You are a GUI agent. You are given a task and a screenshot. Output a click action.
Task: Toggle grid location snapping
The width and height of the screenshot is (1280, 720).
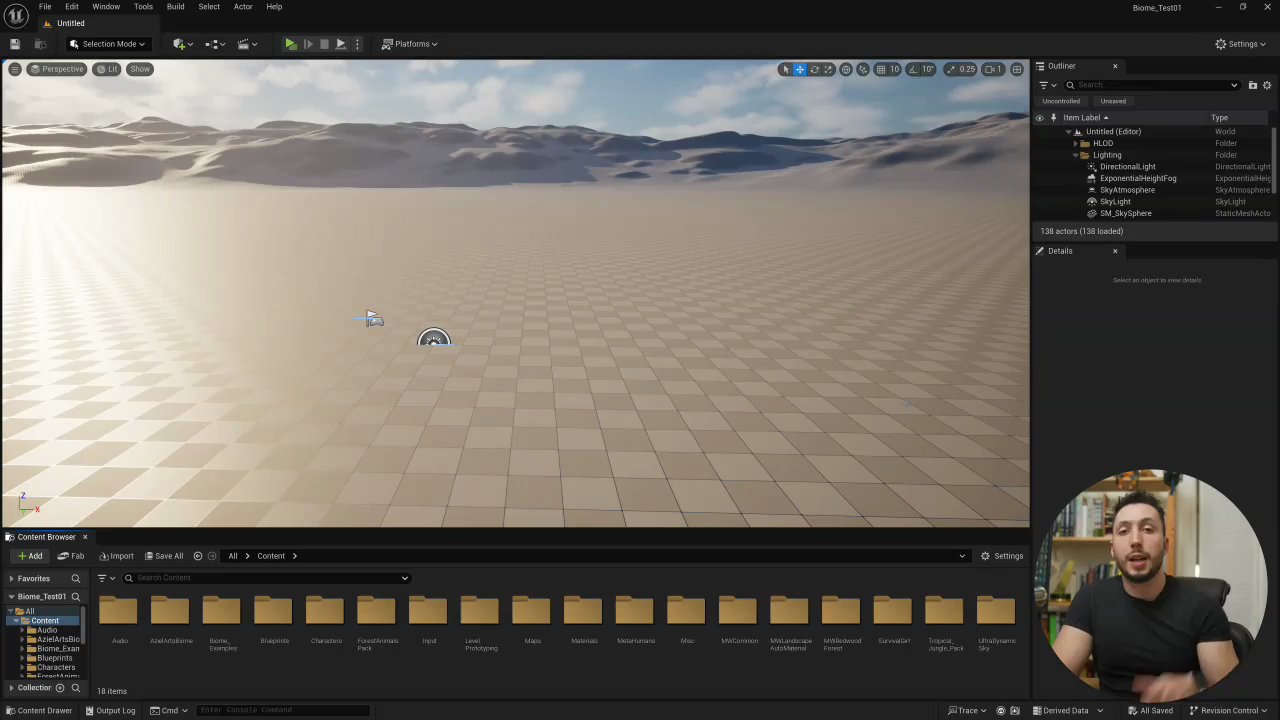(x=880, y=69)
